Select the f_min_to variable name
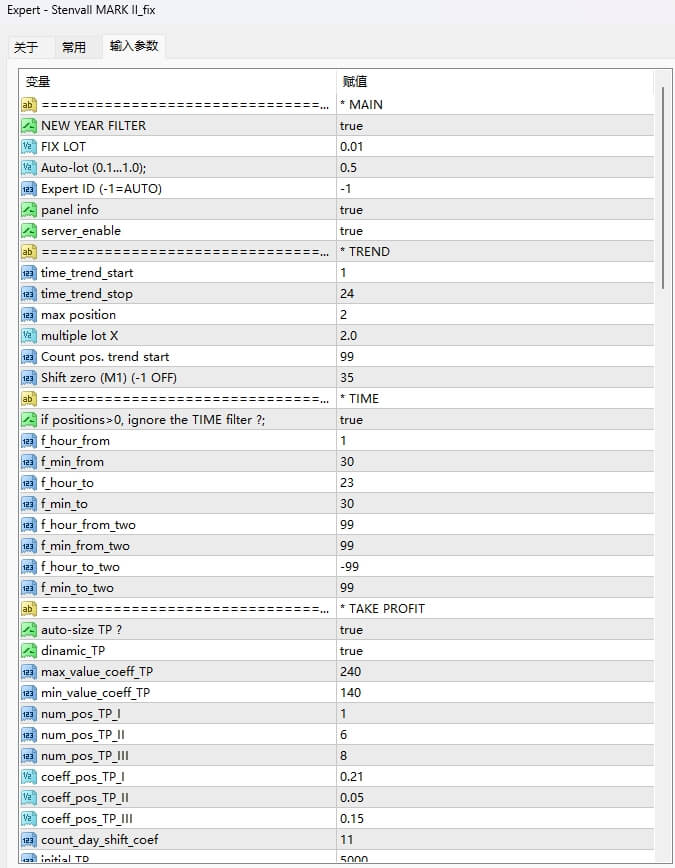 (64, 504)
